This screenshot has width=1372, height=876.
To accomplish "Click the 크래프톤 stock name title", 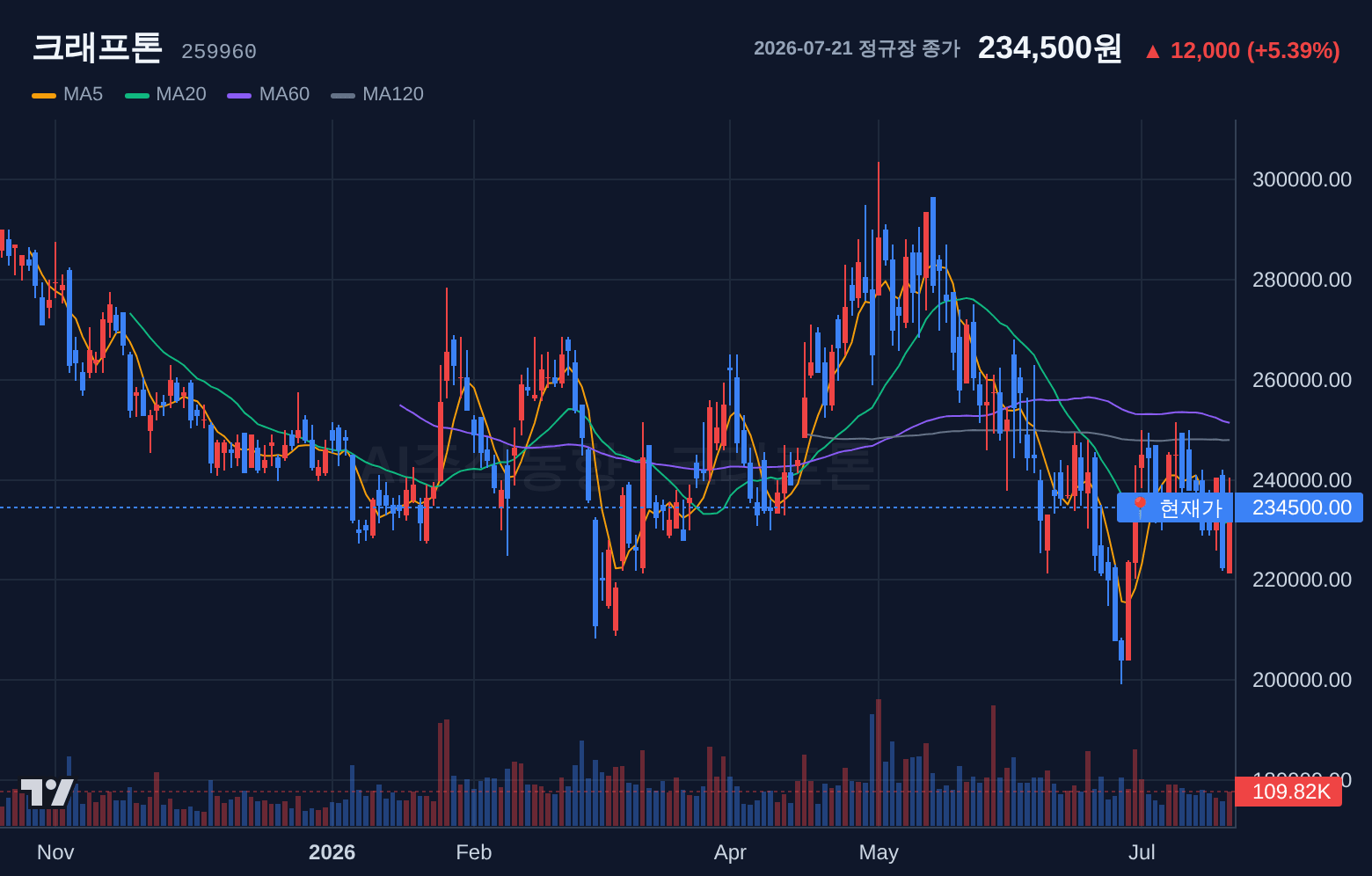I will coord(97,47).
